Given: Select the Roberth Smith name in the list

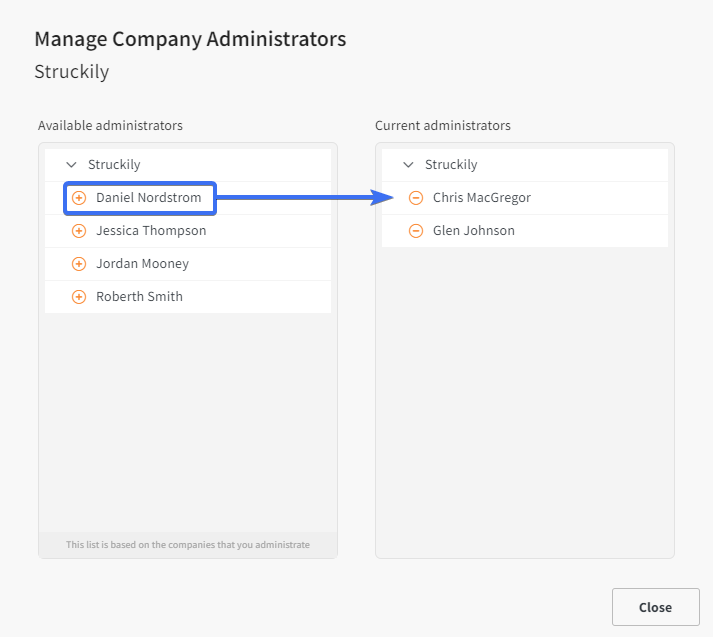Looking at the screenshot, I should tap(139, 297).
